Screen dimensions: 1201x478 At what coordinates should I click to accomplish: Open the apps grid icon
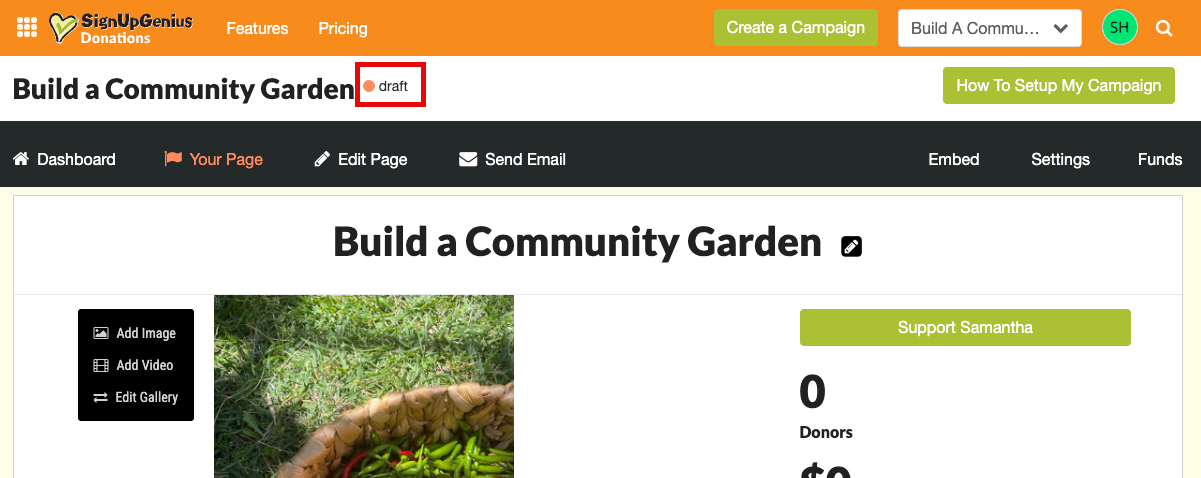click(x=27, y=28)
